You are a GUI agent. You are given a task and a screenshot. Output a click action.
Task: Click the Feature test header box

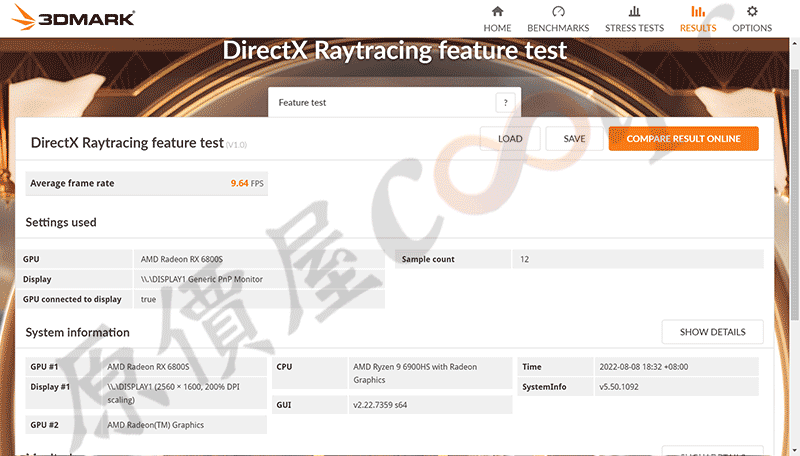click(x=394, y=103)
